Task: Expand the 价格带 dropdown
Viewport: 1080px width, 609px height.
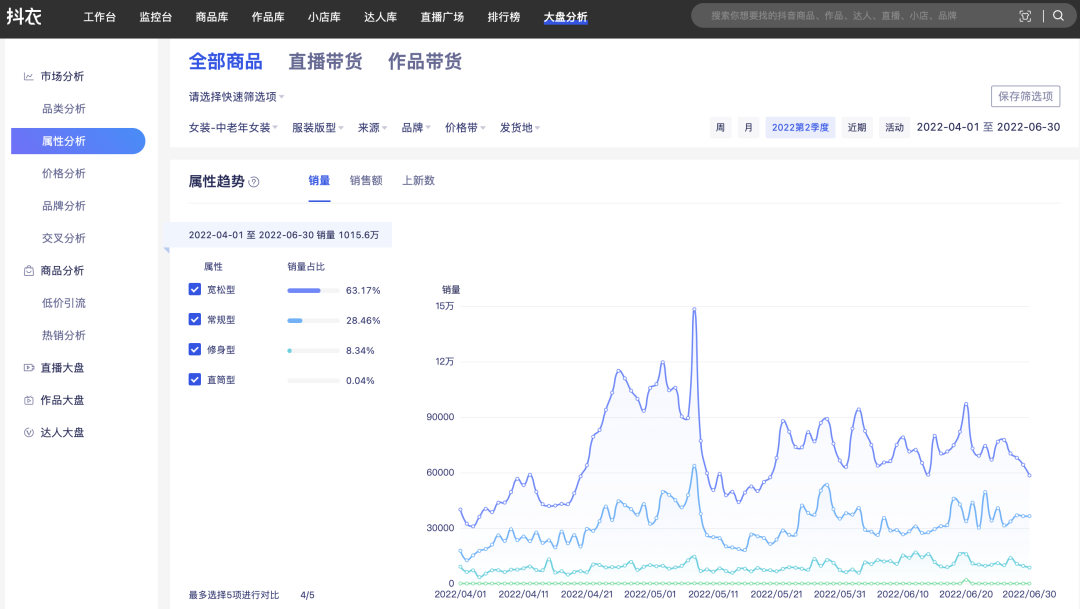Action: tap(465, 128)
